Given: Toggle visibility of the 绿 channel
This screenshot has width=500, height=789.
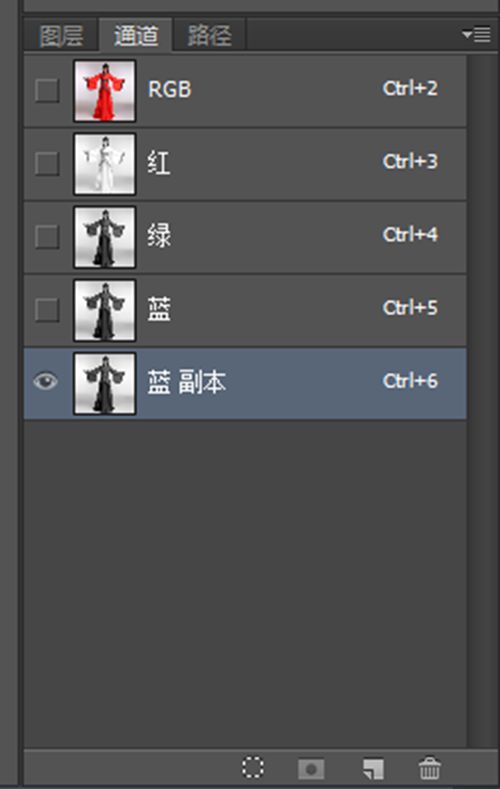Looking at the screenshot, I should [x=47, y=236].
